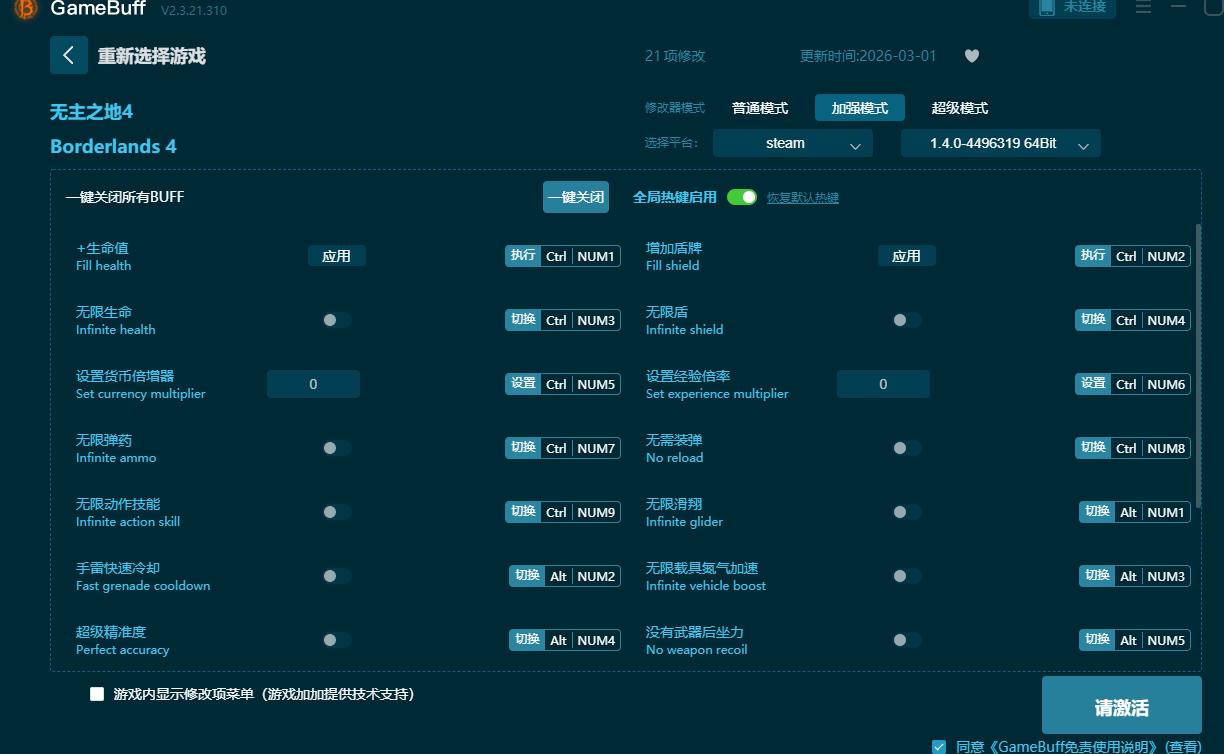Click the 未连接 phone connection icon
This screenshot has width=1224, height=754.
click(x=1046, y=8)
